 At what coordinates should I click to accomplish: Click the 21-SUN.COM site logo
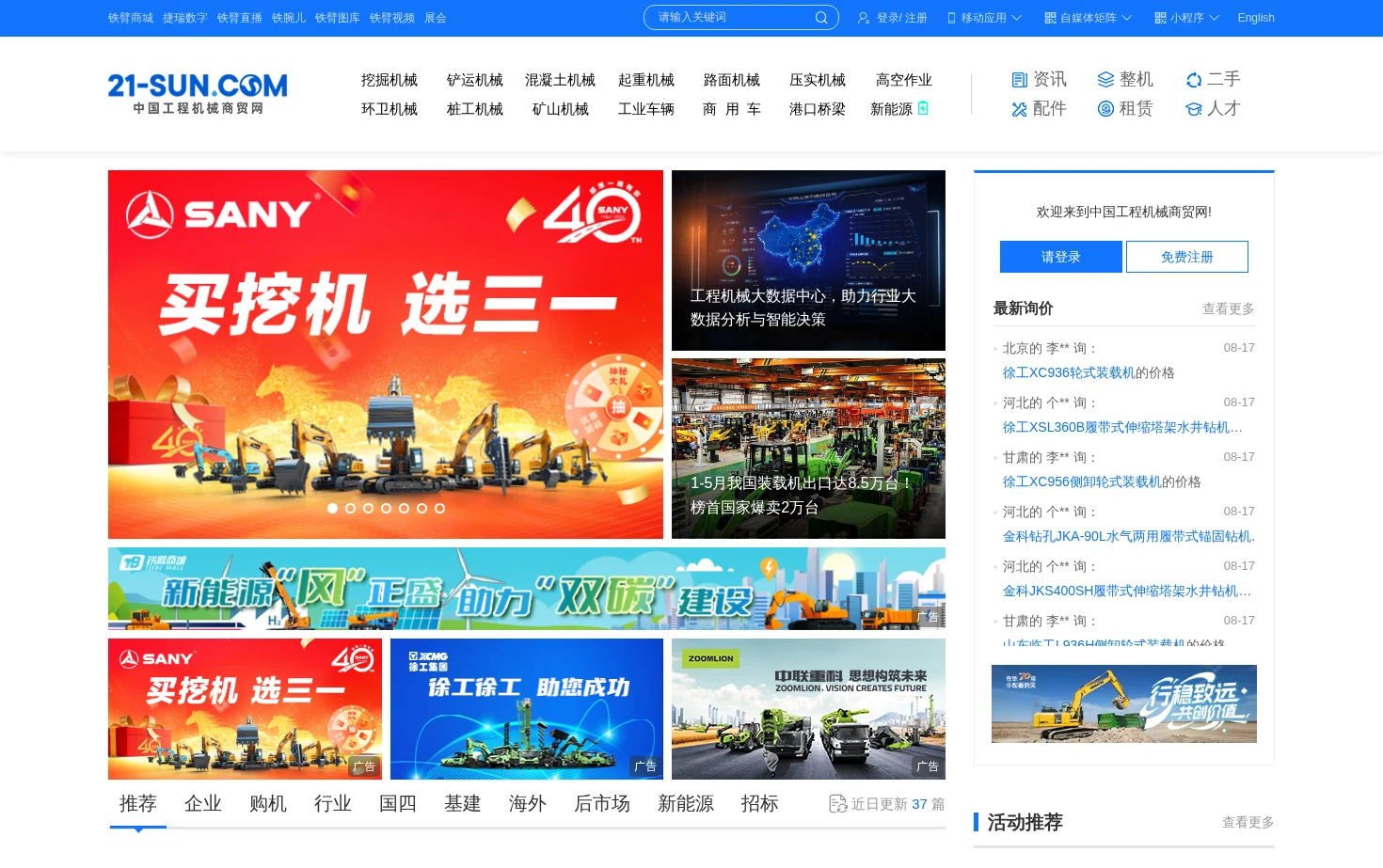(x=198, y=93)
